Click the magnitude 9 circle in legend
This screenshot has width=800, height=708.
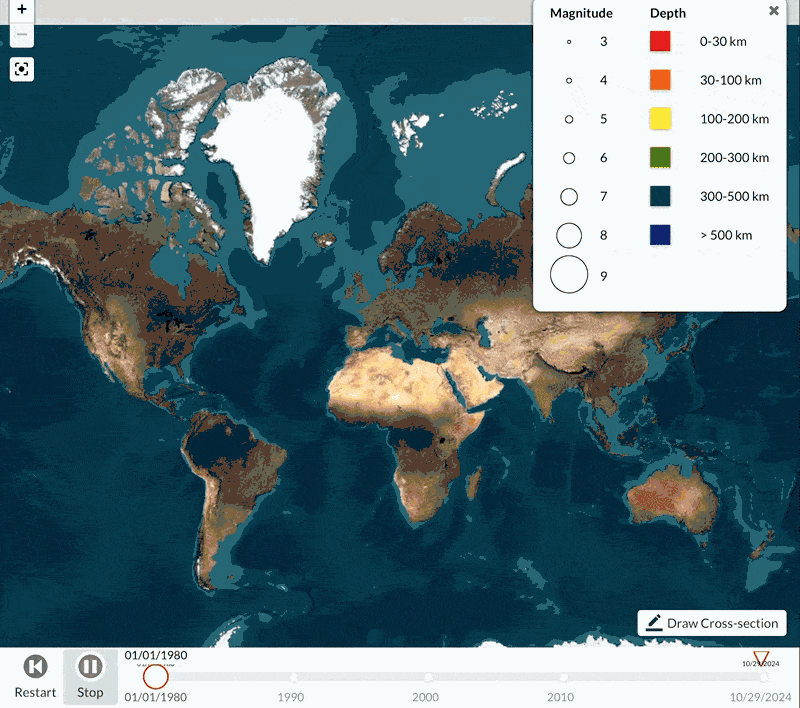coord(569,275)
